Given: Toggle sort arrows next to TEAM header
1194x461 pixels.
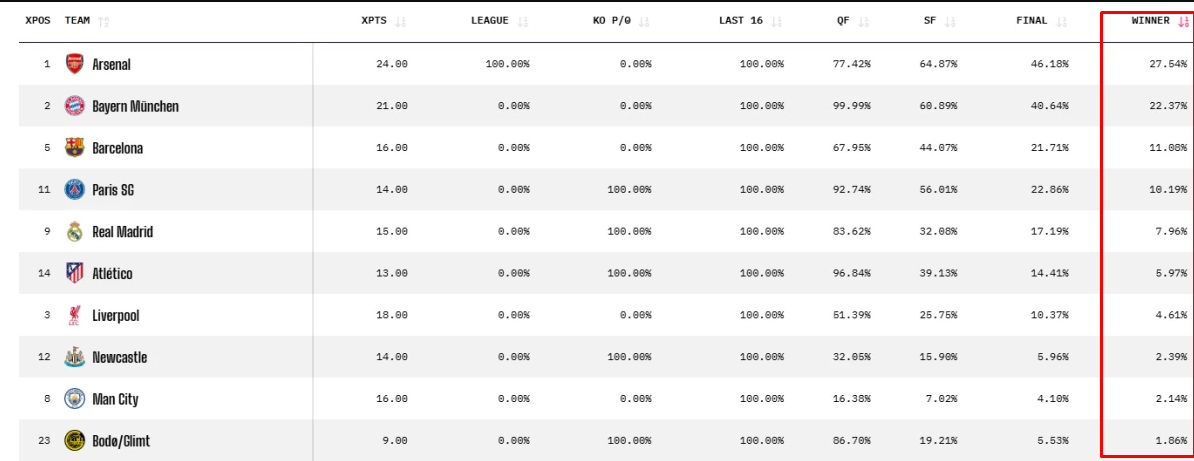Looking at the screenshot, I should [x=104, y=21].
